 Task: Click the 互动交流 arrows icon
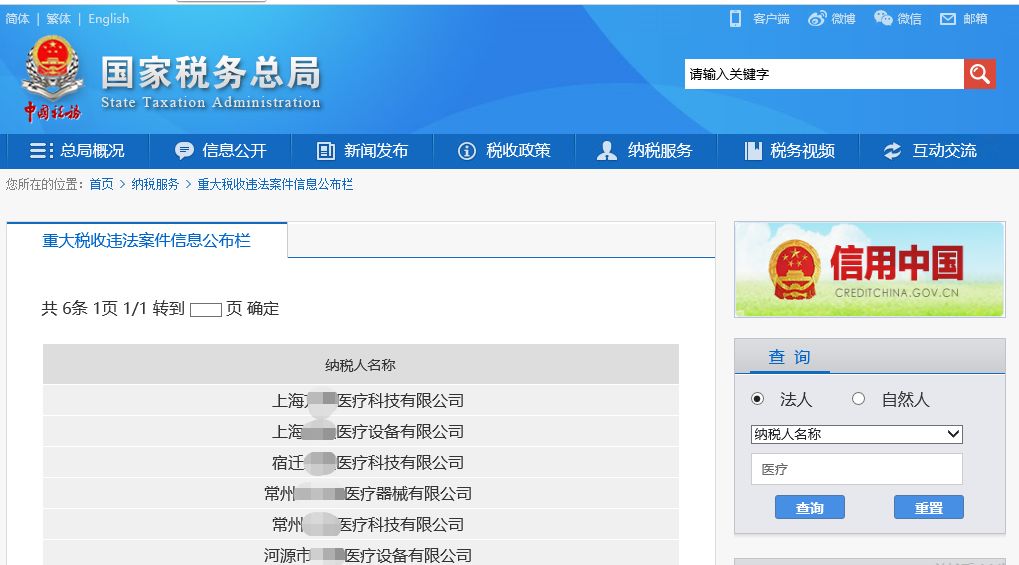coord(892,151)
